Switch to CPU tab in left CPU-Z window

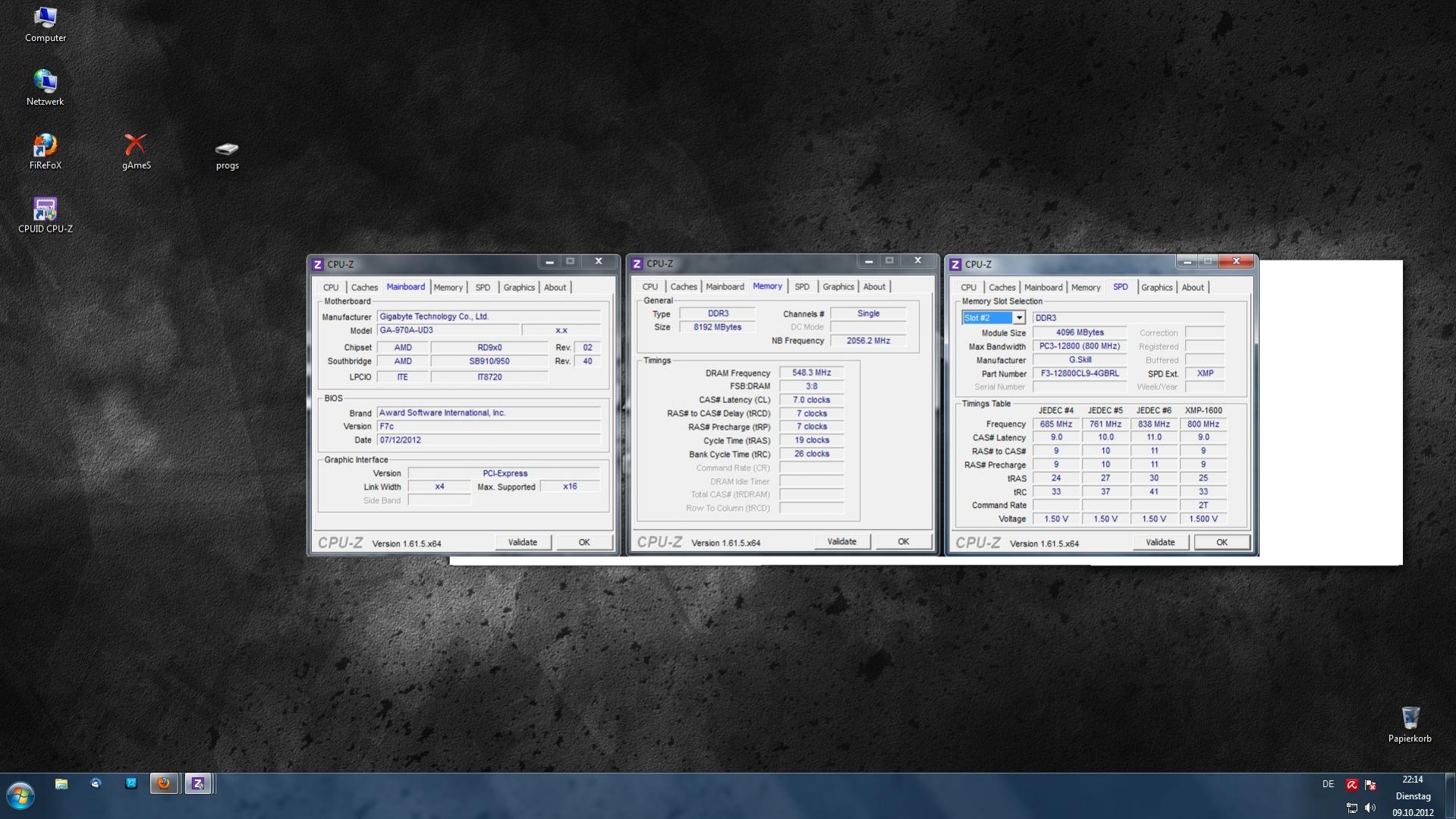click(x=331, y=288)
